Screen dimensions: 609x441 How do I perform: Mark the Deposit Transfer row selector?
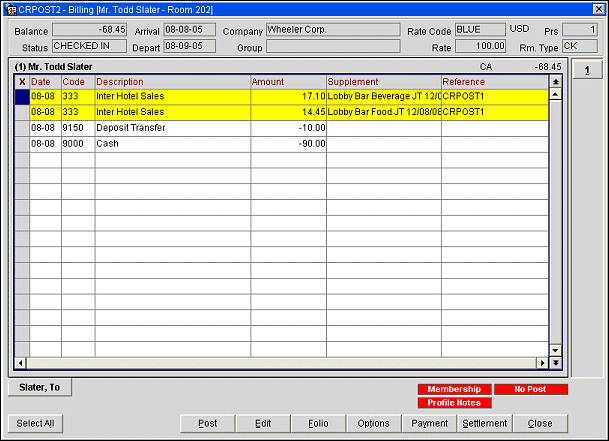[x=22, y=128]
